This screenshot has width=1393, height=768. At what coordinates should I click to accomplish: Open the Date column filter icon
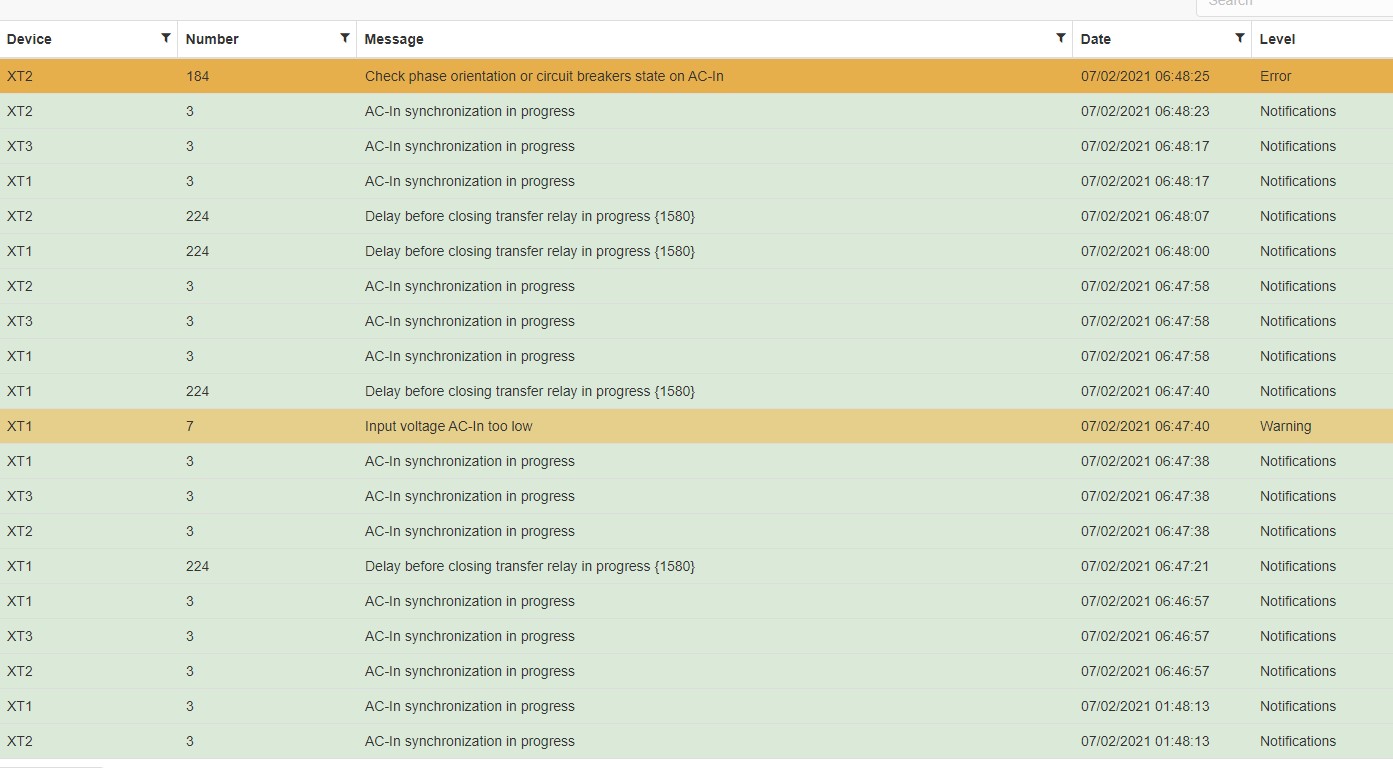coord(1240,38)
